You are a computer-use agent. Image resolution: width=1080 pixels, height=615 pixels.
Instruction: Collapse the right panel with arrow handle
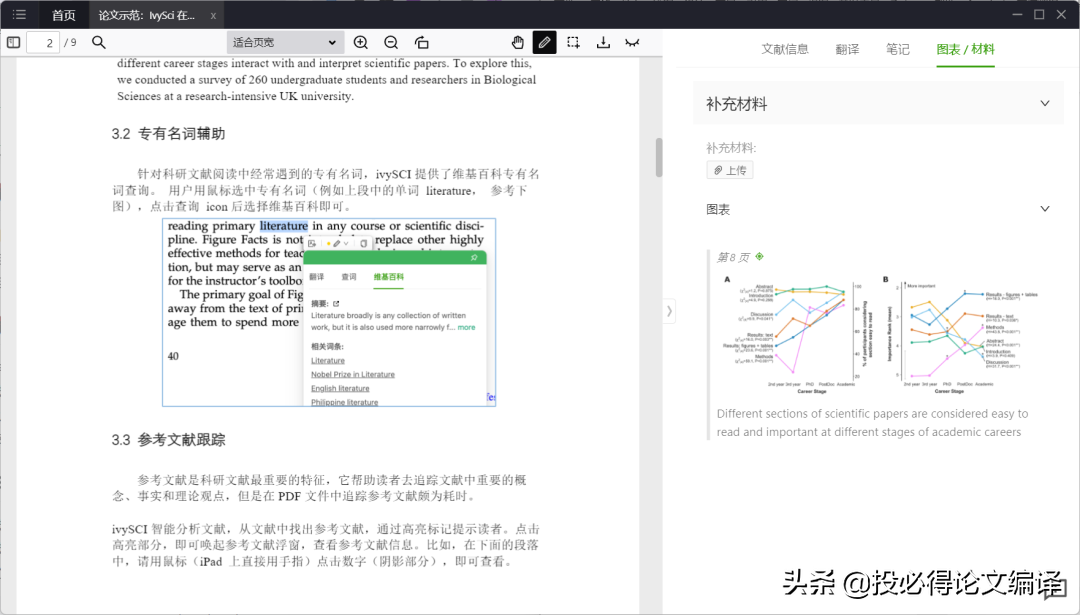coord(669,311)
